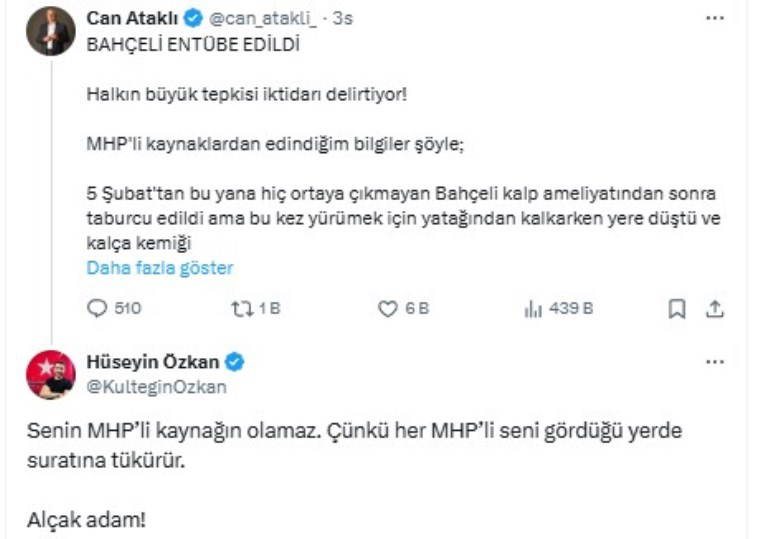Click Hüseyin Özkan's profile avatar

[50, 374]
